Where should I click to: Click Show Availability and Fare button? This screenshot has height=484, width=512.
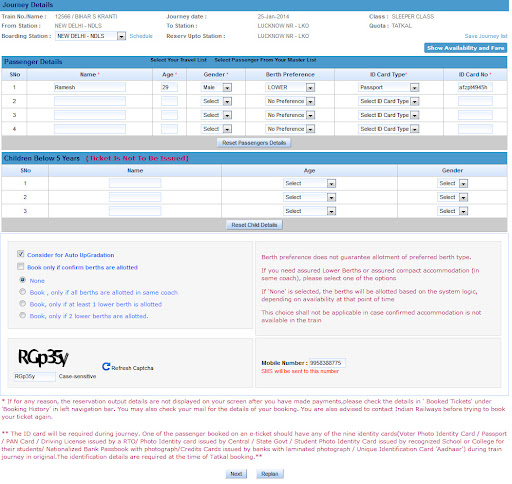465,48
